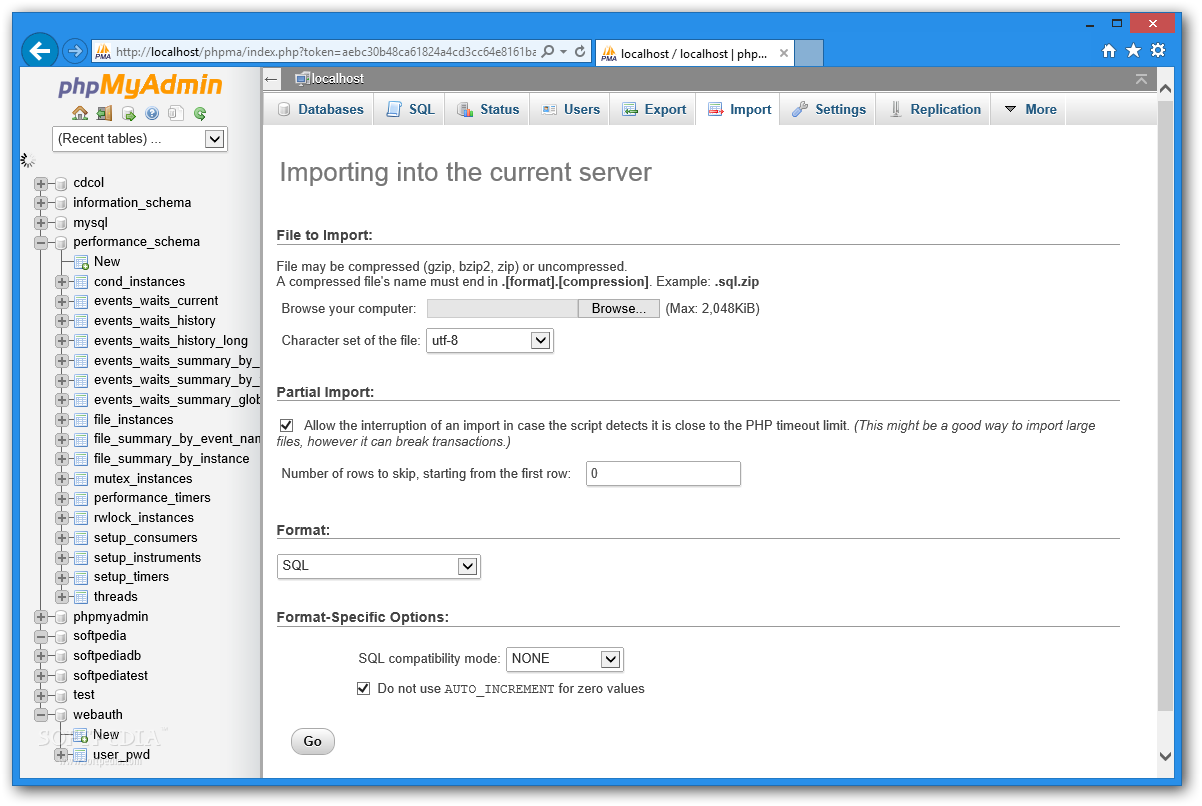Expand the information_schema database node
Screen dimensions: 1202x806
coord(41,203)
